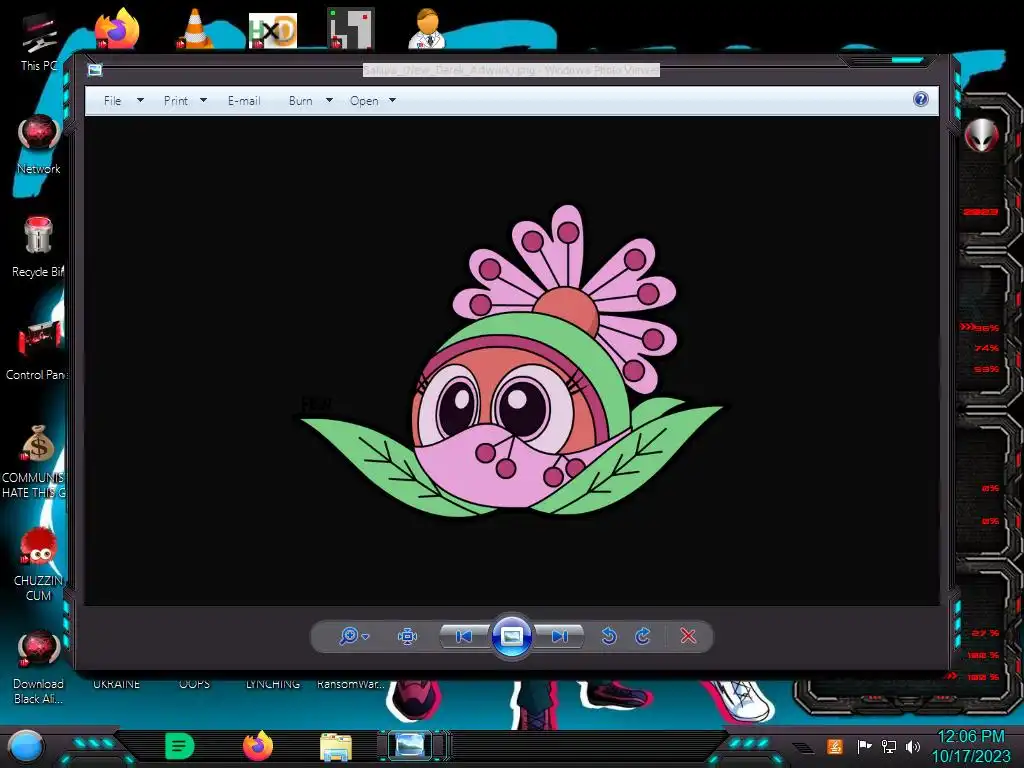The height and width of the screenshot is (768, 1024).
Task: Select the money bag desktop icon
Action: pos(37,461)
